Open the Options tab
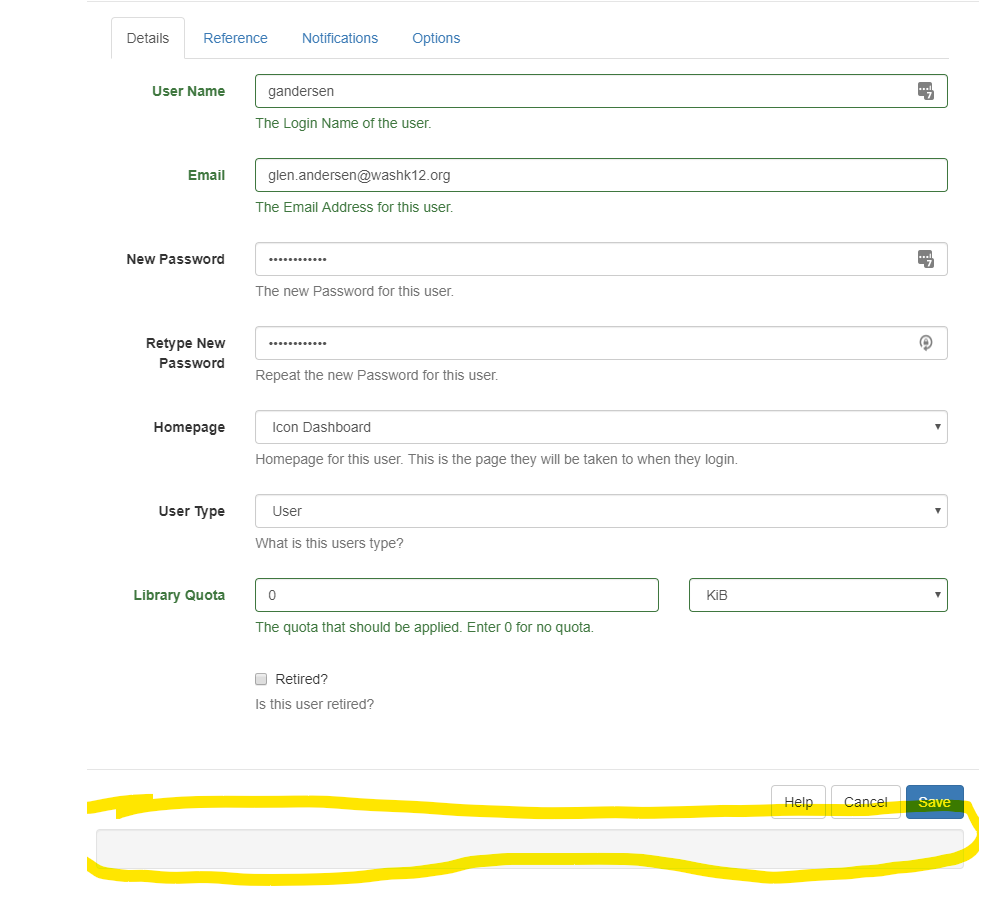 pyautogui.click(x=436, y=38)
